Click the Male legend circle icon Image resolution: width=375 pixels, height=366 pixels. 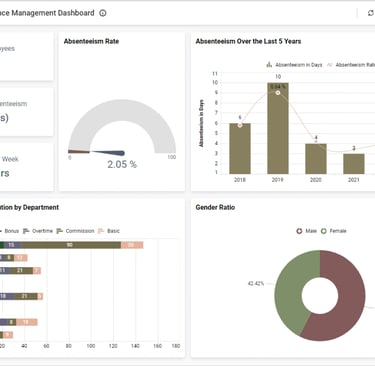click(x=299, y=231)
